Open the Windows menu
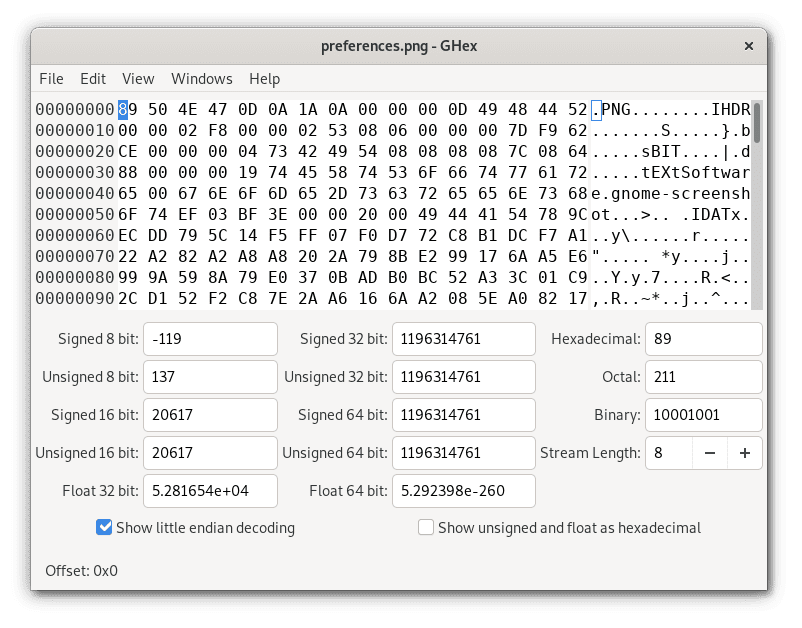The height and width of the screenshot is (628, 802). coord(201,79)
